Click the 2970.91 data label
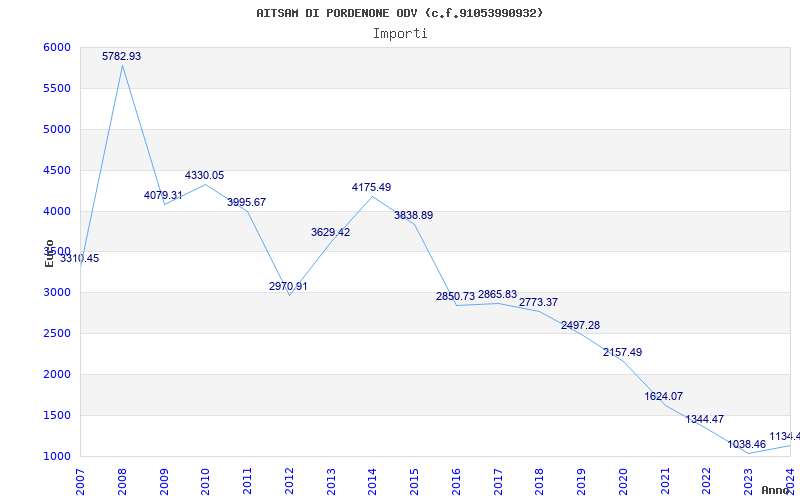 click(288, 287)
